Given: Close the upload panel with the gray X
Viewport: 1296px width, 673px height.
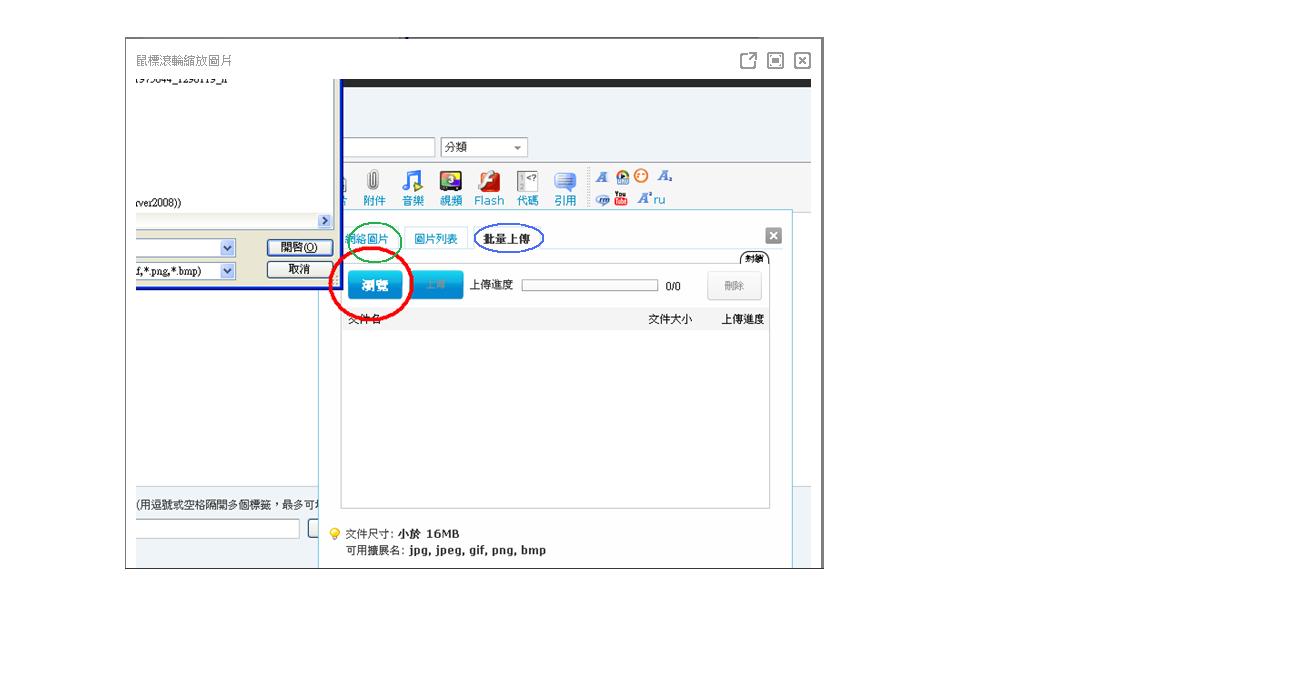Looking at the screenshot, I should [773, 236].
